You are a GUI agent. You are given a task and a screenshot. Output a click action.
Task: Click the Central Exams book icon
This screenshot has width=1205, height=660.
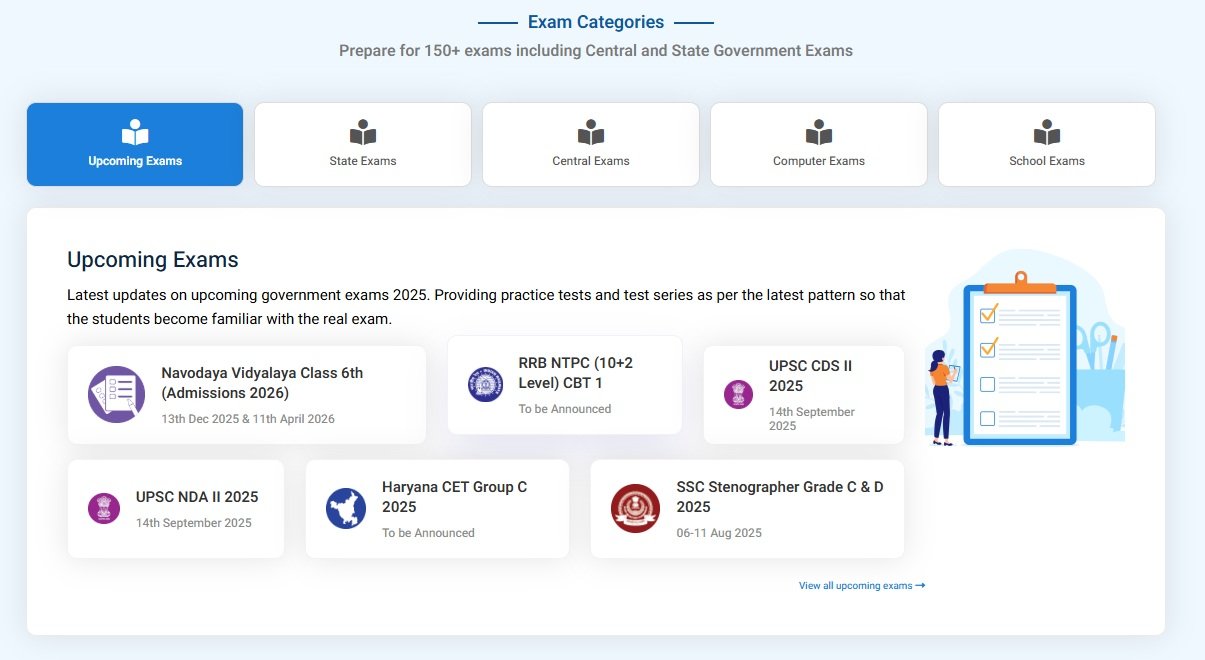point(591,132)
